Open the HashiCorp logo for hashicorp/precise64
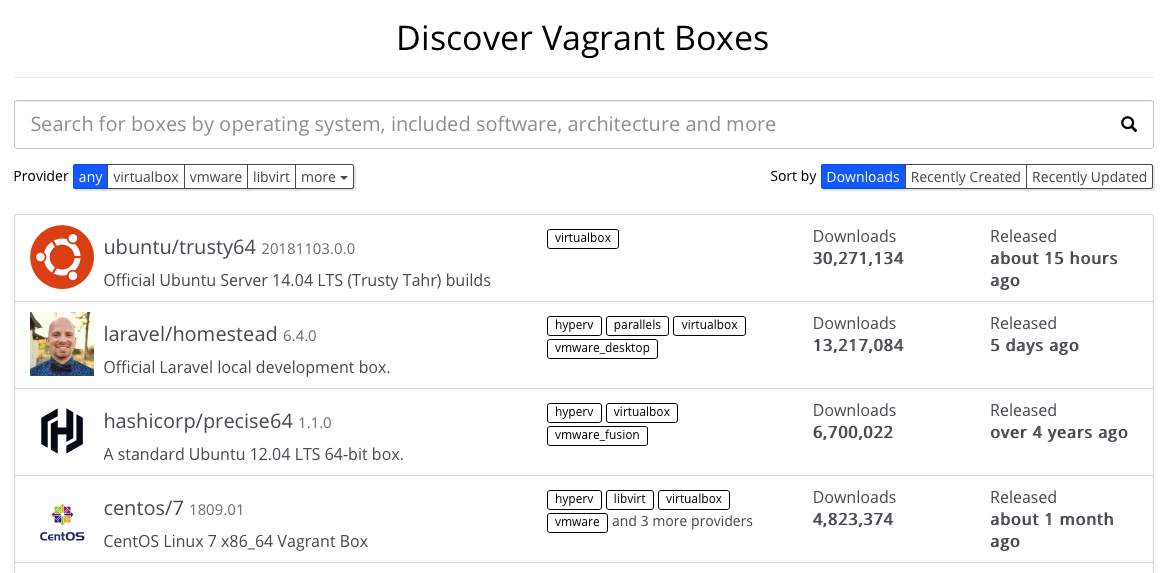 coord(62,431)
